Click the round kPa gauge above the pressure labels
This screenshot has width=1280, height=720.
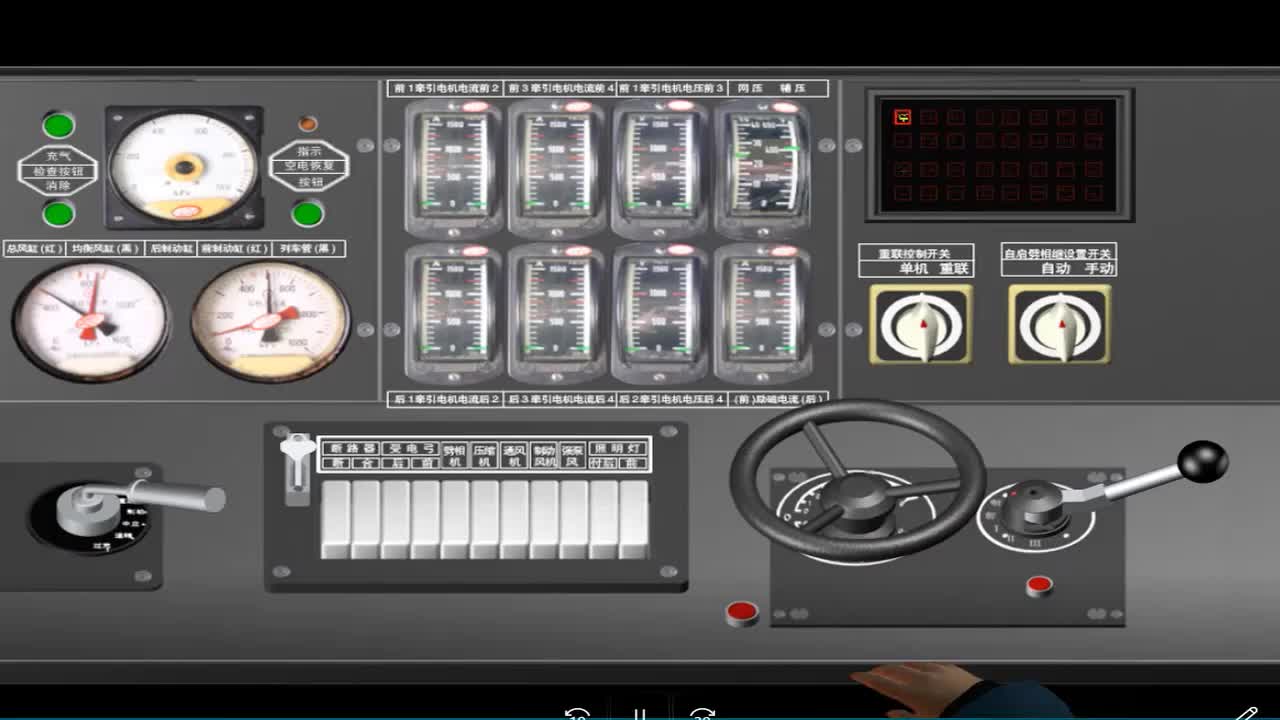(184, 166)
